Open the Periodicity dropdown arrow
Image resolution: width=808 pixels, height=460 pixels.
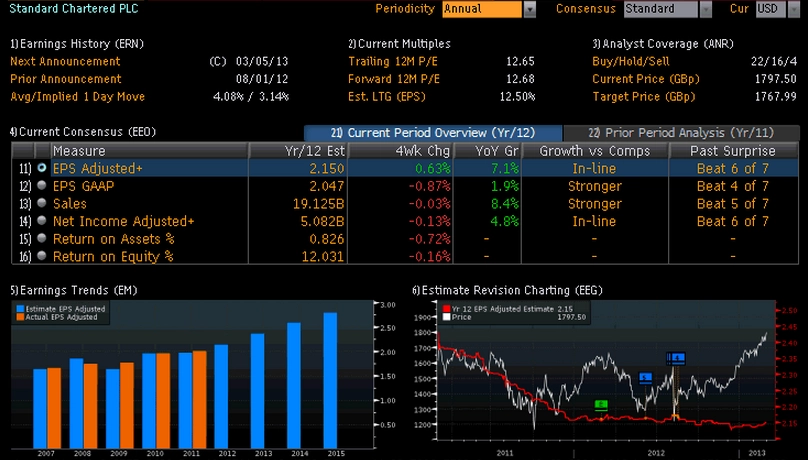[x=529, y=9]
